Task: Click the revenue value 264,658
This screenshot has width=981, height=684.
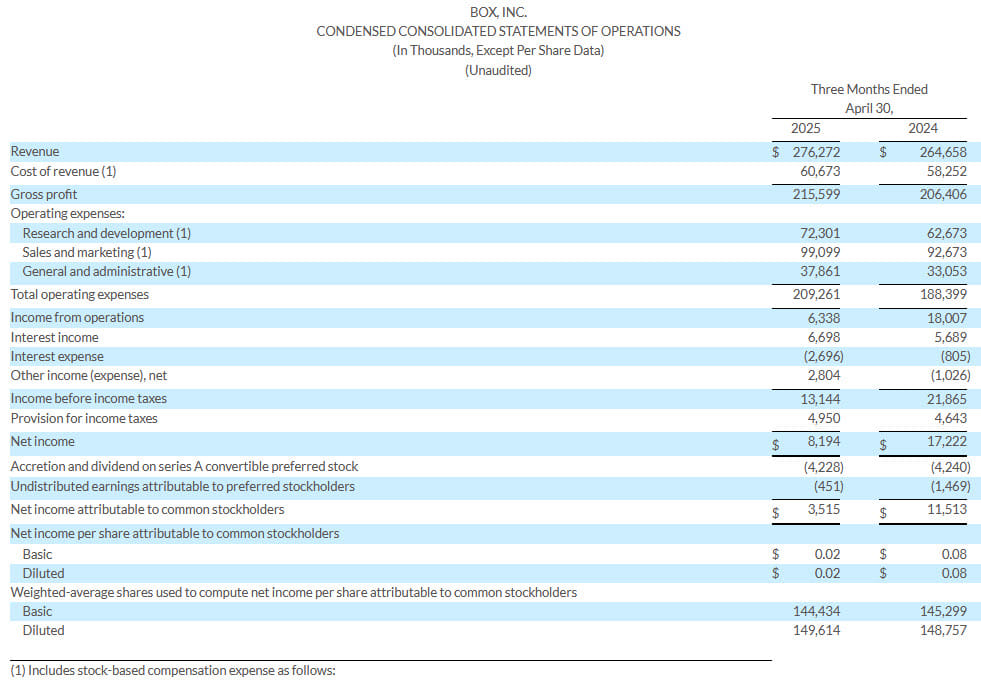Action: pos(943,152)
